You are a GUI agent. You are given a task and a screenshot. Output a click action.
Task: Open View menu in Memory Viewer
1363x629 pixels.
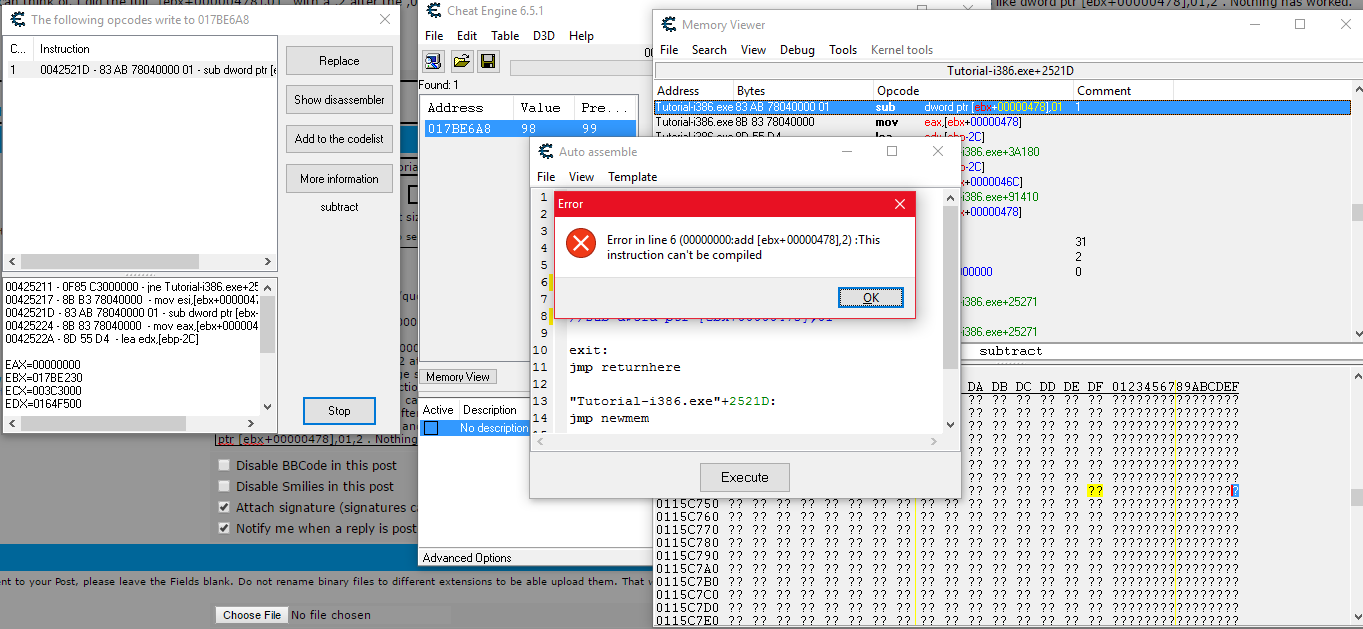pos(753,50)
